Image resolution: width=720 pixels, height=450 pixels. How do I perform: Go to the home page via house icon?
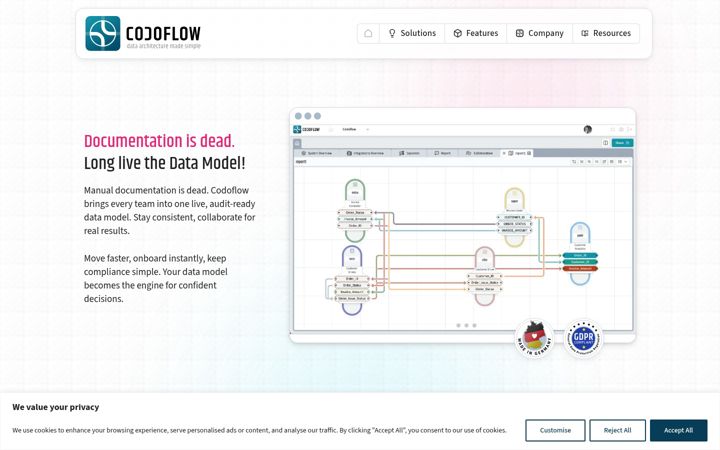click(368, 33)
